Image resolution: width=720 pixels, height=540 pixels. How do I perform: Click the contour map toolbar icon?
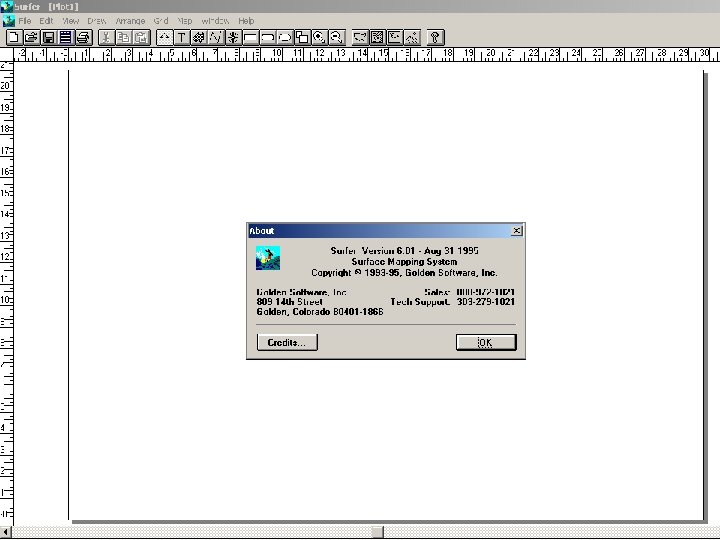[x=360, y=37]
